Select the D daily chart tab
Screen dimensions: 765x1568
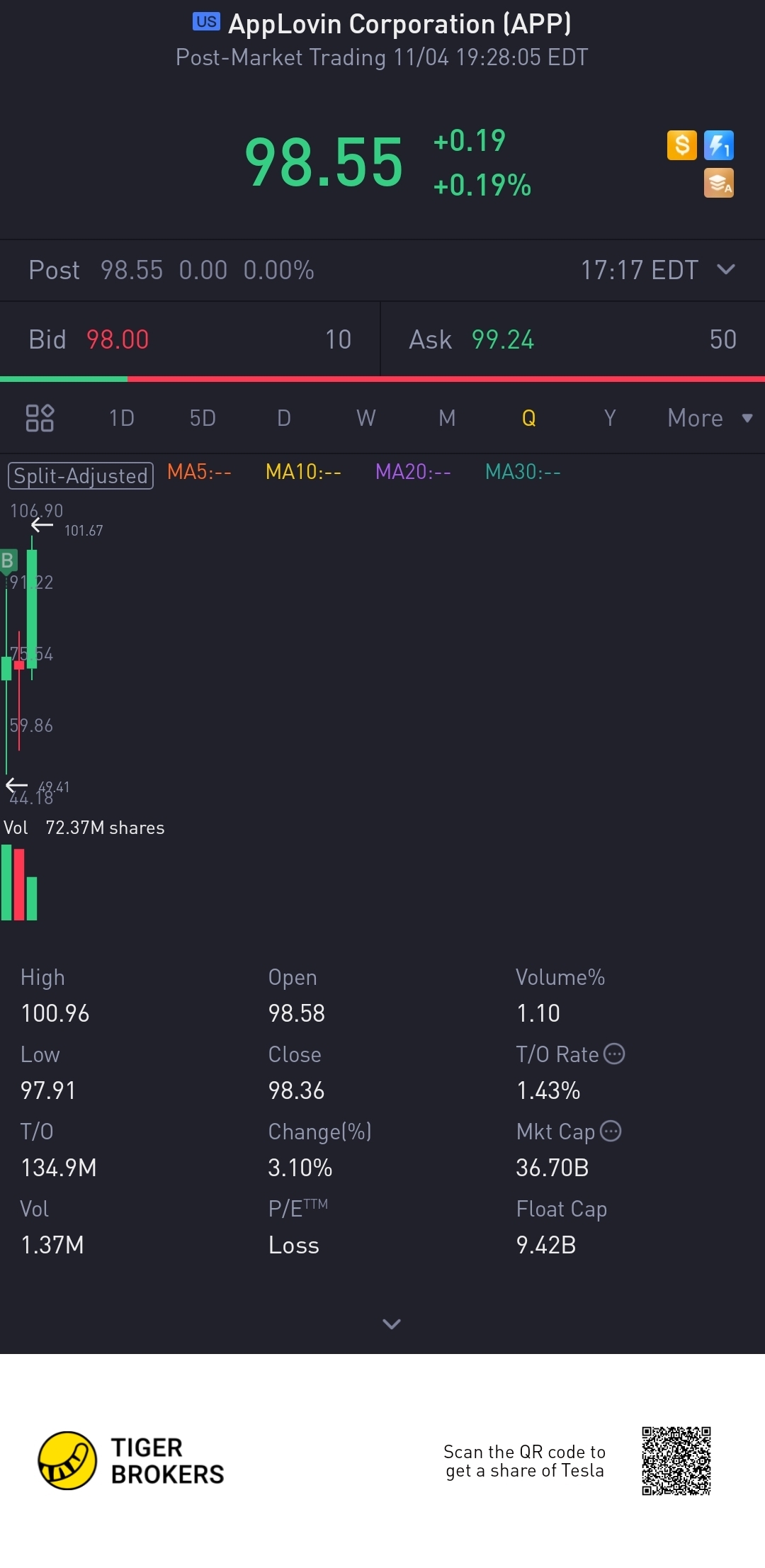[x=284, y=418]
